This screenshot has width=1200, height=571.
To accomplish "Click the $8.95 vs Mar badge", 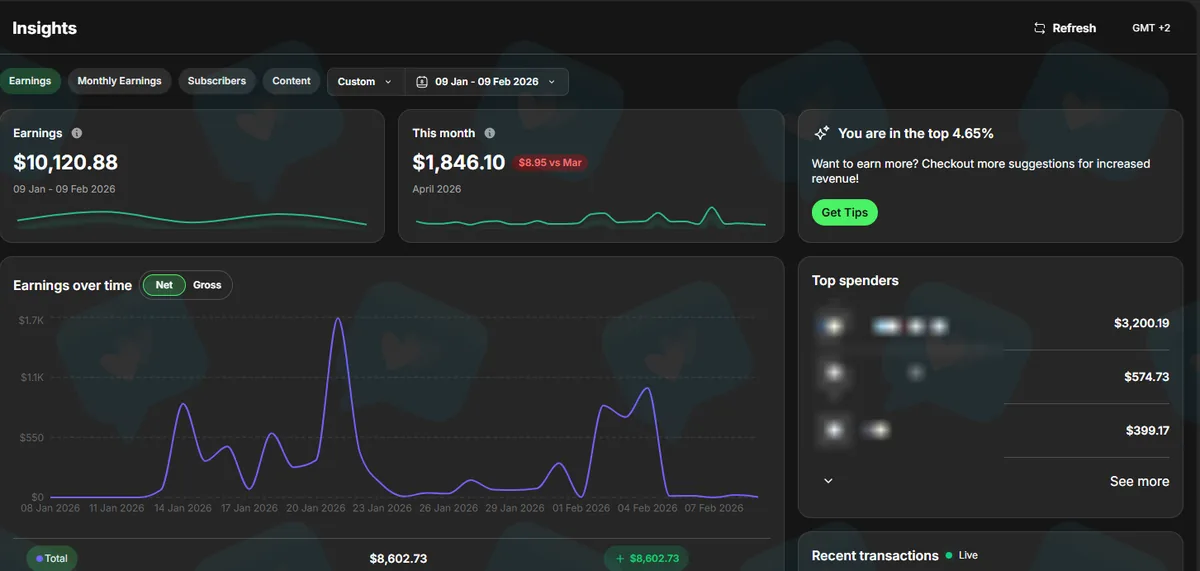I will (x=549, y=162).
